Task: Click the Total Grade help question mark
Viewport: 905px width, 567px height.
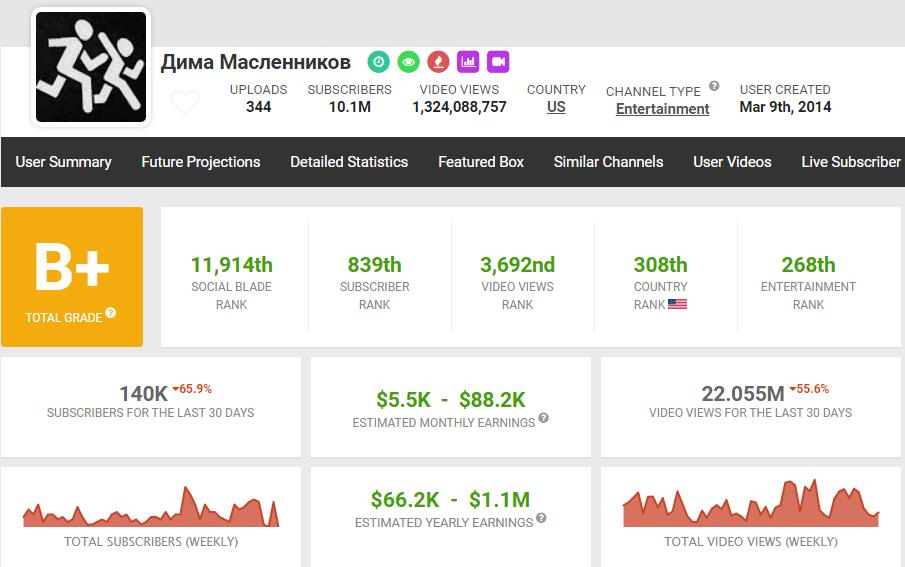Action: tap(111, 313)
